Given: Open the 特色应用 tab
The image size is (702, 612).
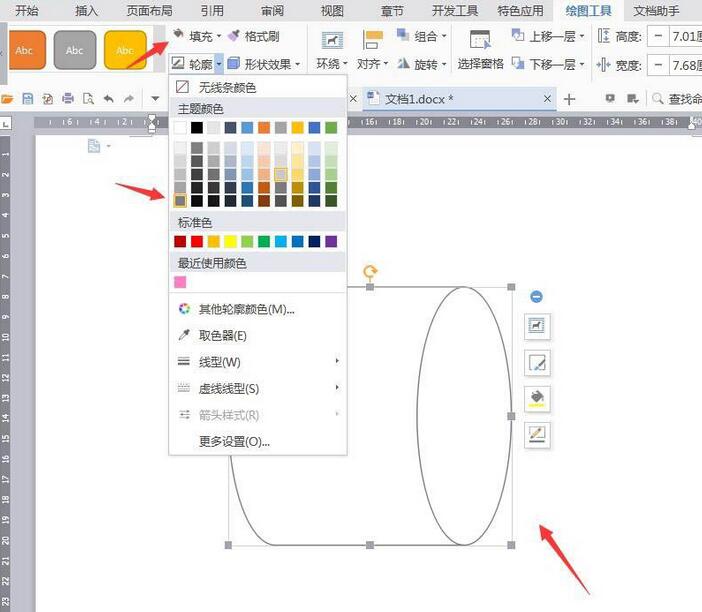Looking at the screenshot, I should [520, 10].
